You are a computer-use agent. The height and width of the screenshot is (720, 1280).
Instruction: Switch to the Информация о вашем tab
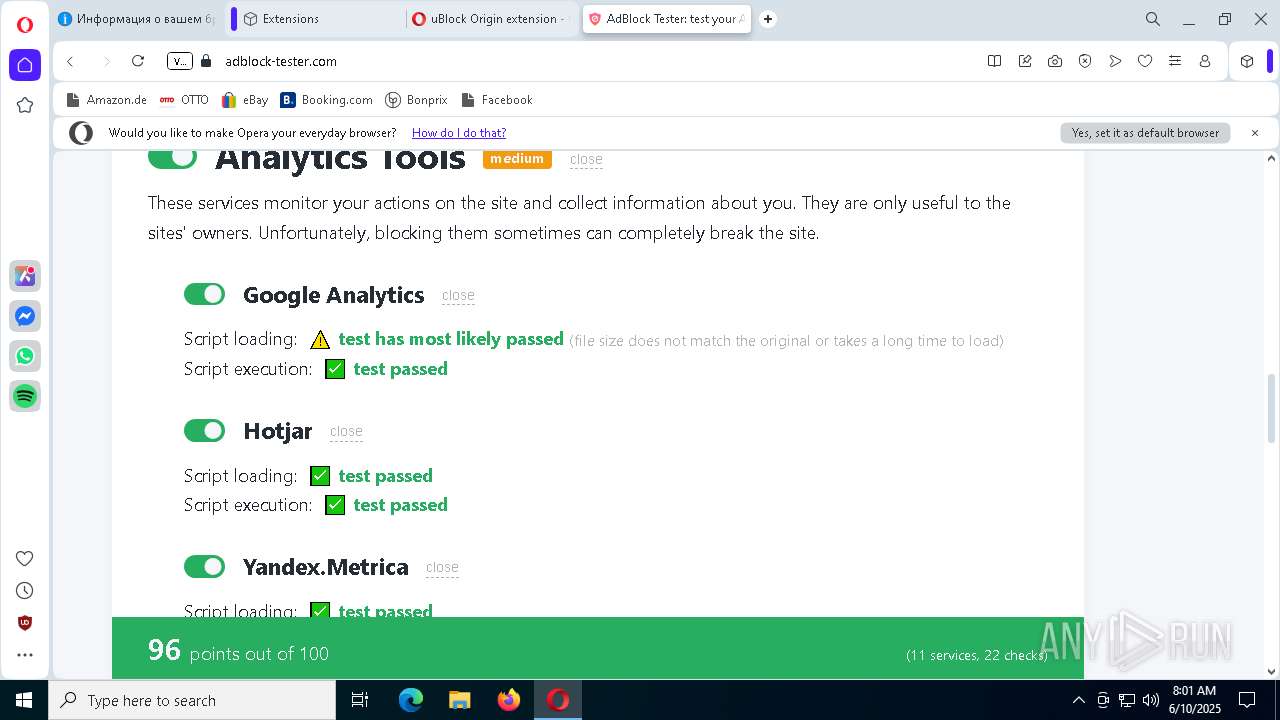[137, 19]
